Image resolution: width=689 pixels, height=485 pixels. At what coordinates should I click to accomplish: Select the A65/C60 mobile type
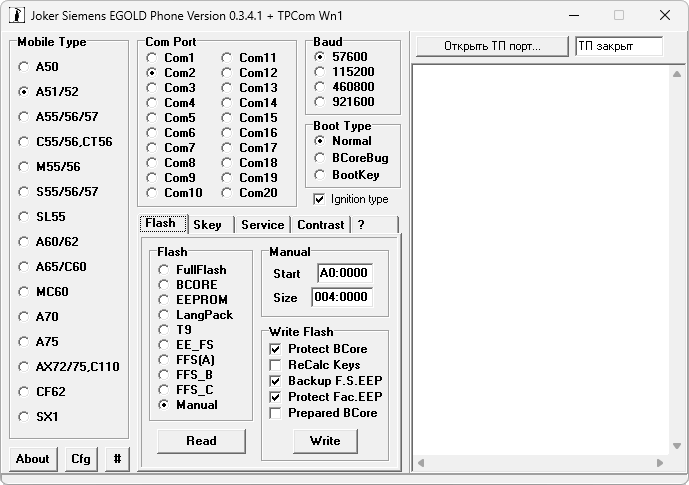[52, 267]
